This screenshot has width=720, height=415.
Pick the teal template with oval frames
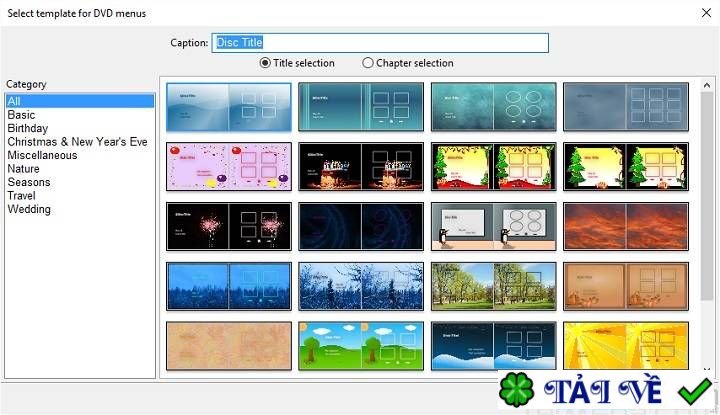[494, 107]
